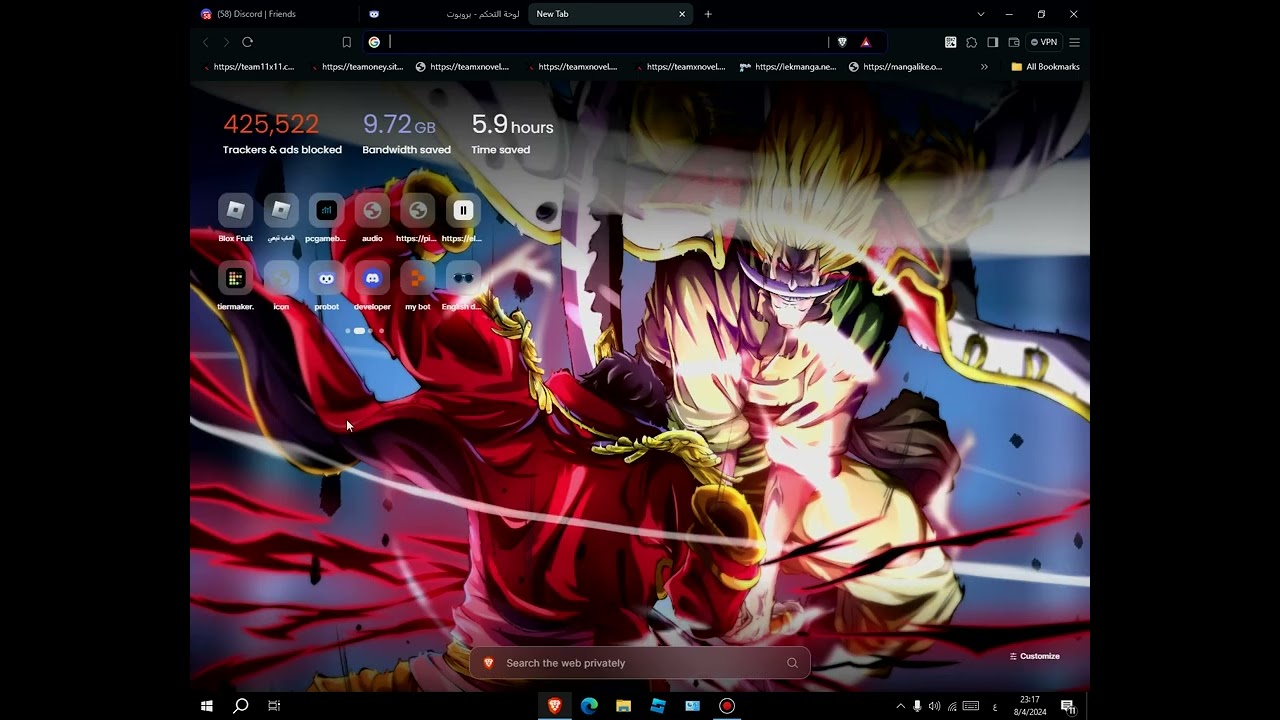The image size is (1280, 720).
Task: Open the https://team11x11.c... bookmark
Action: tap(248, 67)
